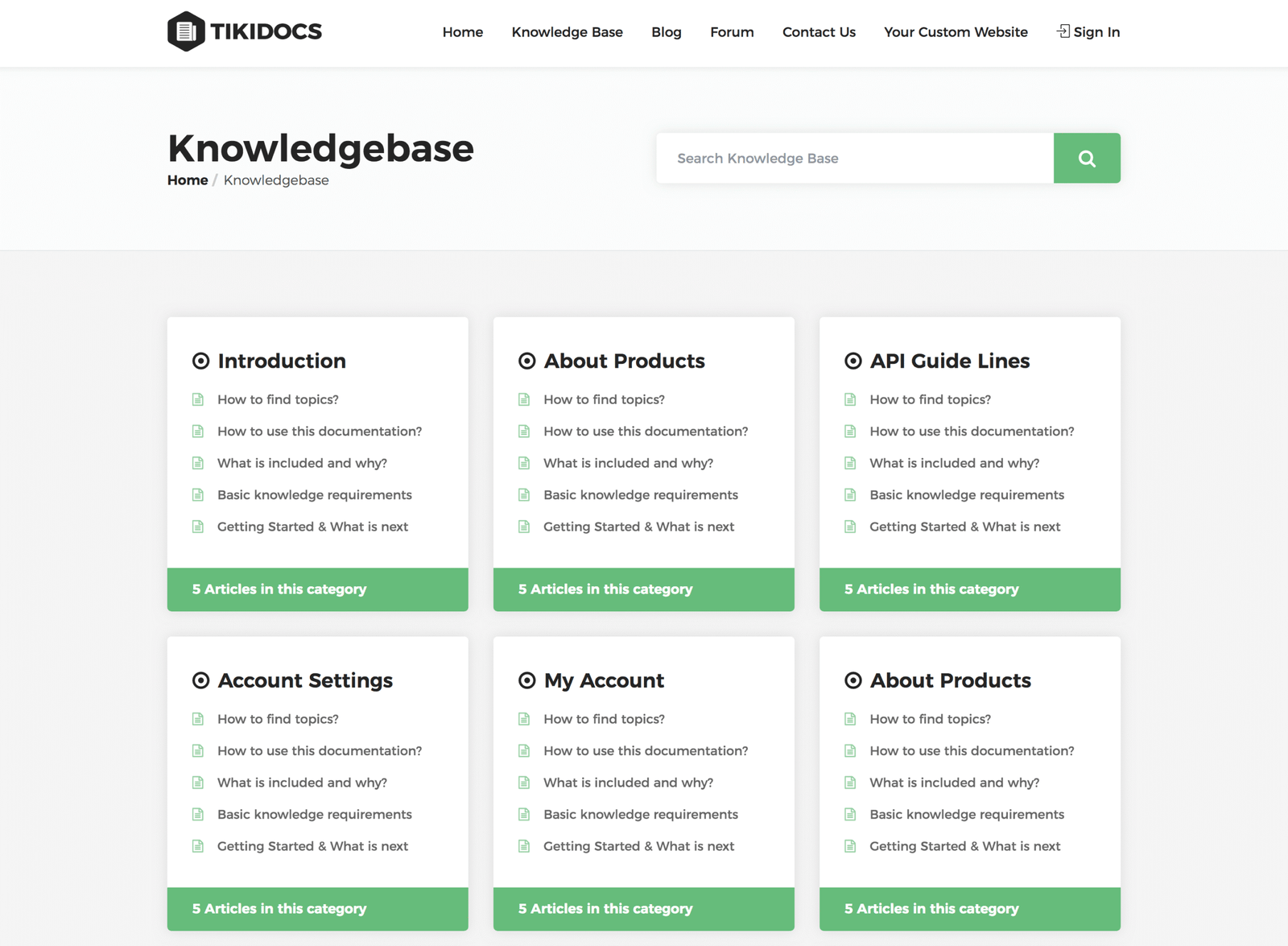Viewport: 1288px width, 946px height.
Task: Click the target icon beside My Account
Action: pos(526,681)
